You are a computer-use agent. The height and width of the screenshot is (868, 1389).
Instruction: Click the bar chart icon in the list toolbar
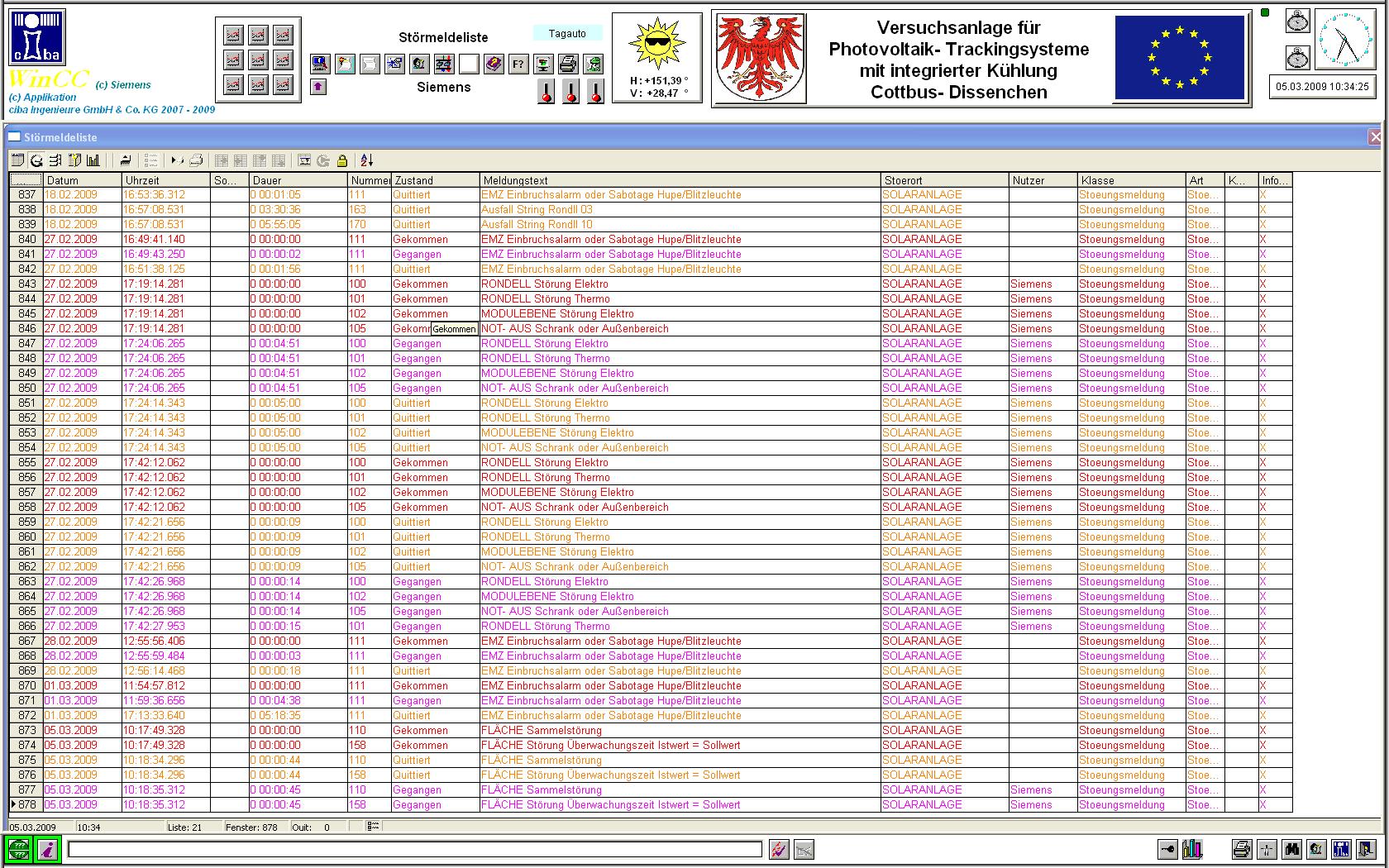click(x=93, y=160)
